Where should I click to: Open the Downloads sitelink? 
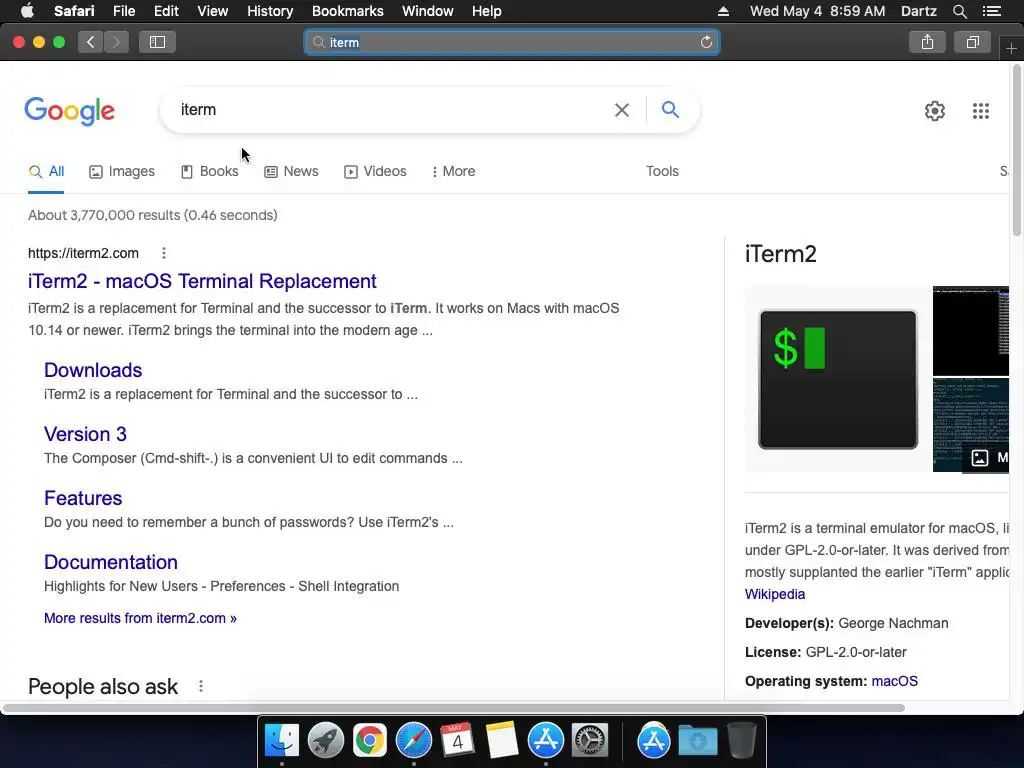pyautogui.click(x=93, y=370)
